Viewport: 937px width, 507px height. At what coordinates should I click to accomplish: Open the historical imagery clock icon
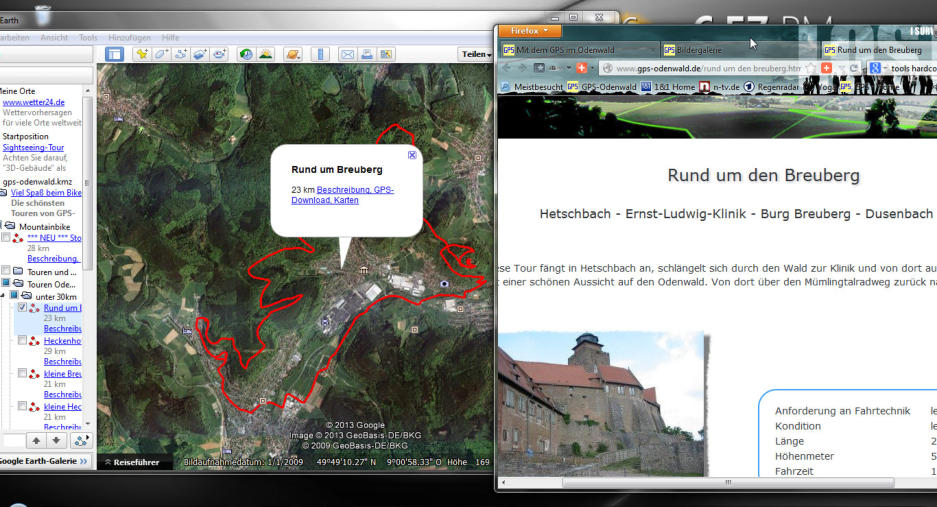tap(246, 54)
